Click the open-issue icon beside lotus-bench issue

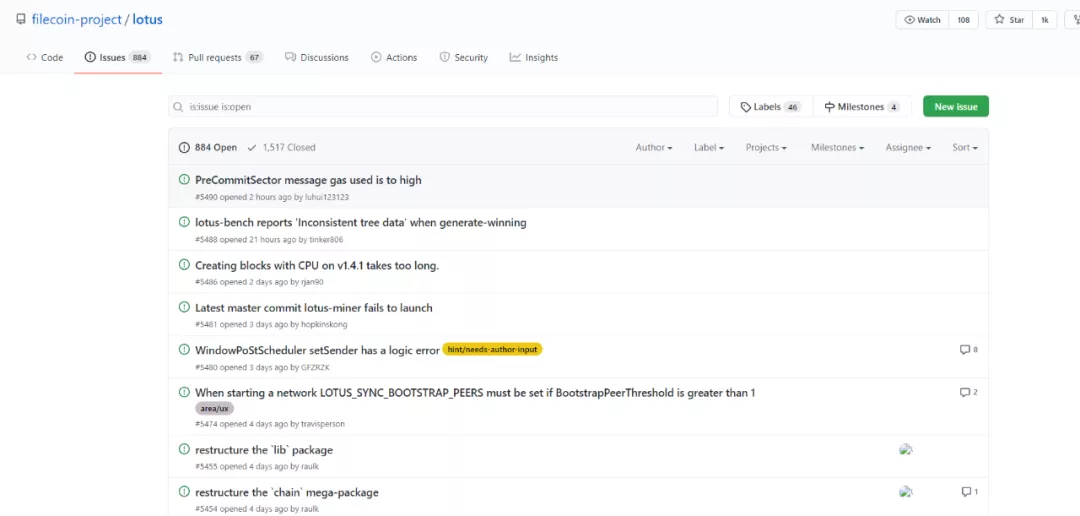(x=184, y=222)
